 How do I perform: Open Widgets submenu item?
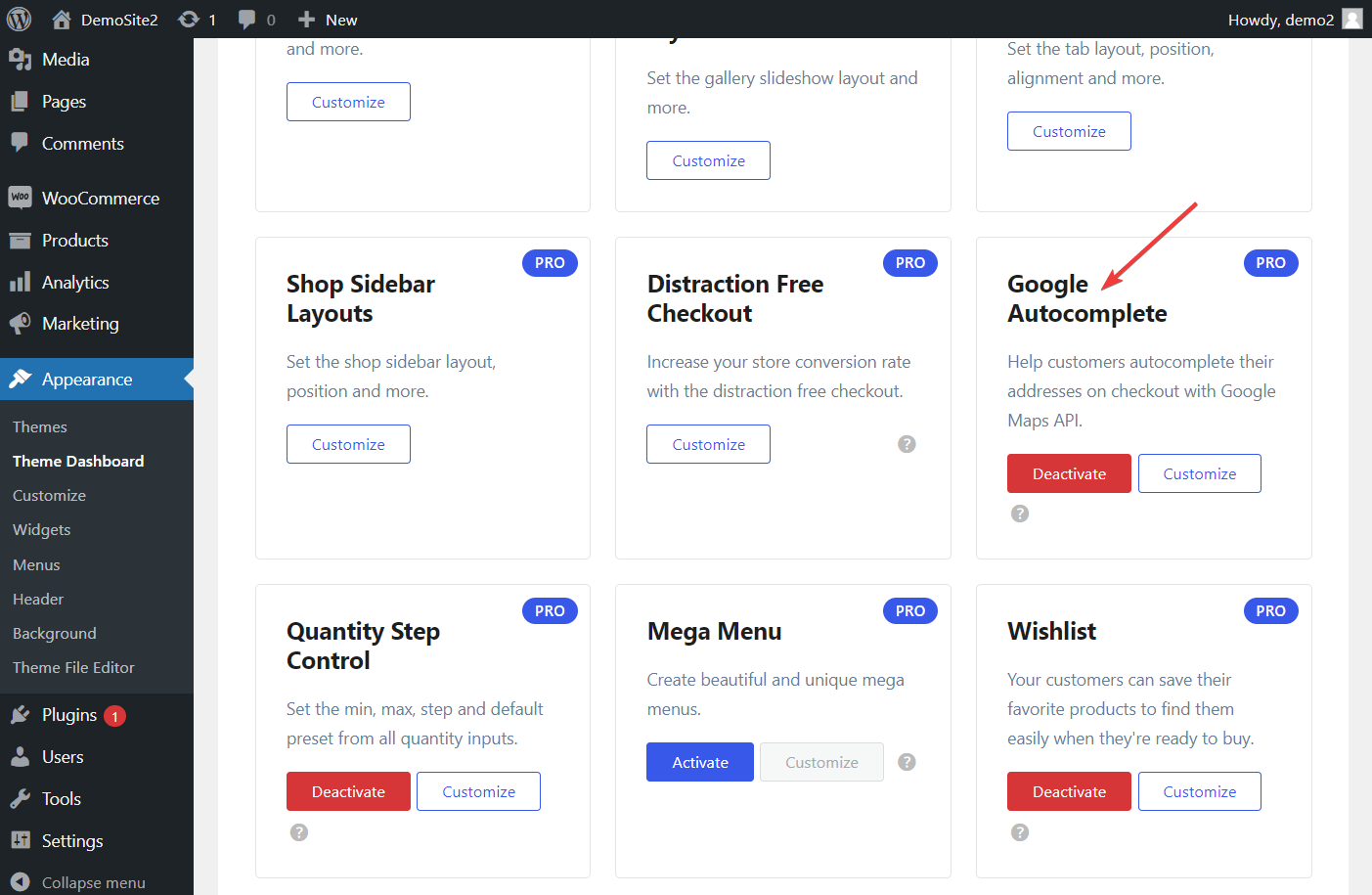point(41,530)
